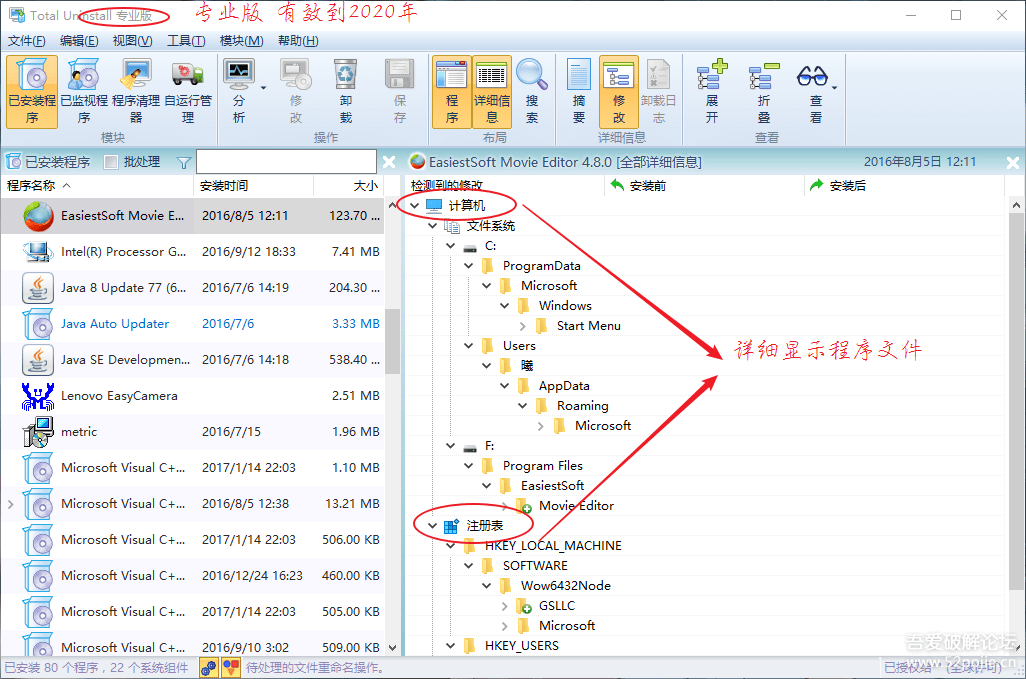Sort the list by 安装时间 column
Screen dimensions: 1026x679
pos(253,186)
